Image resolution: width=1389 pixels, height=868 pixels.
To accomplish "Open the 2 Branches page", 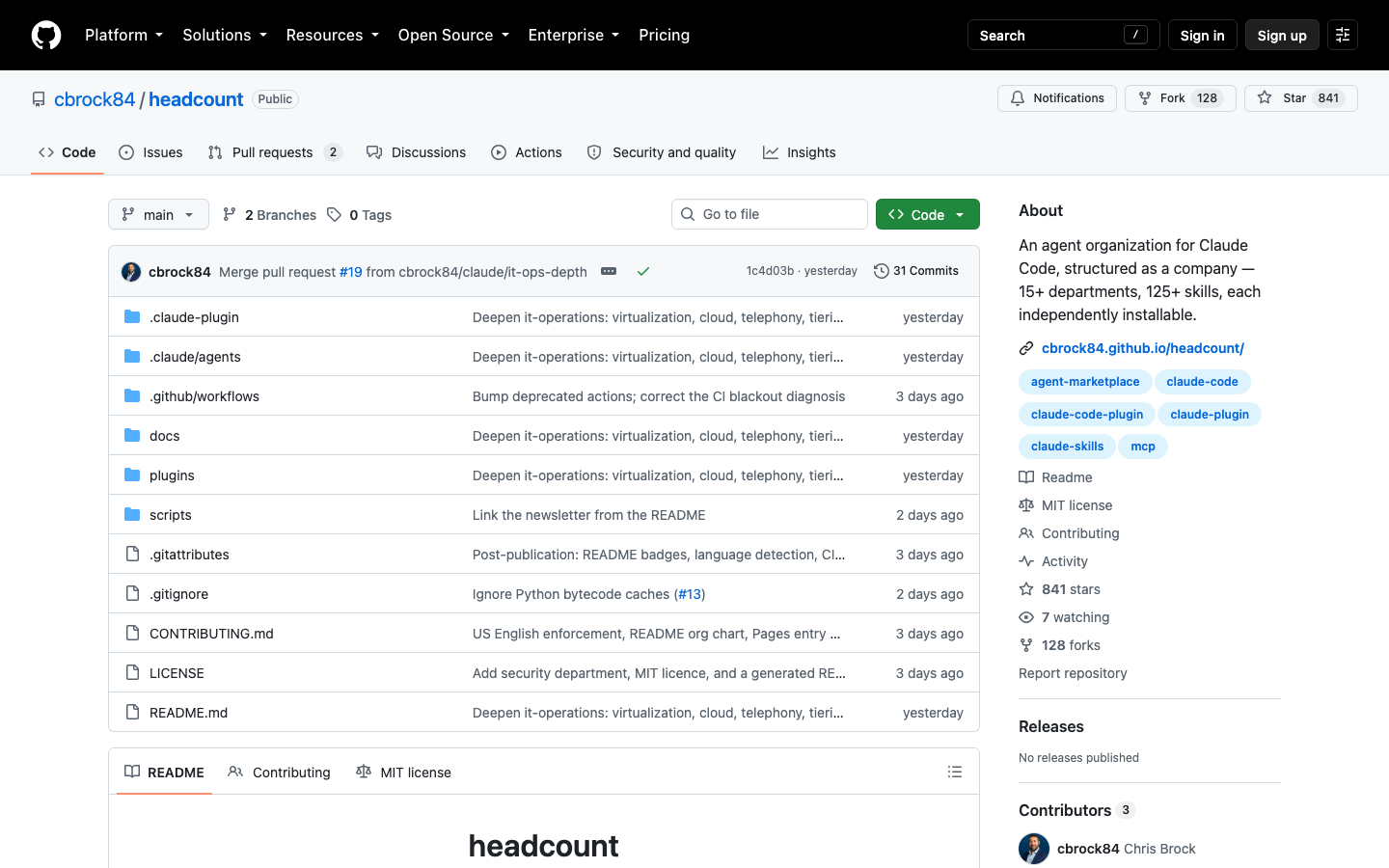I will [269, 215].
